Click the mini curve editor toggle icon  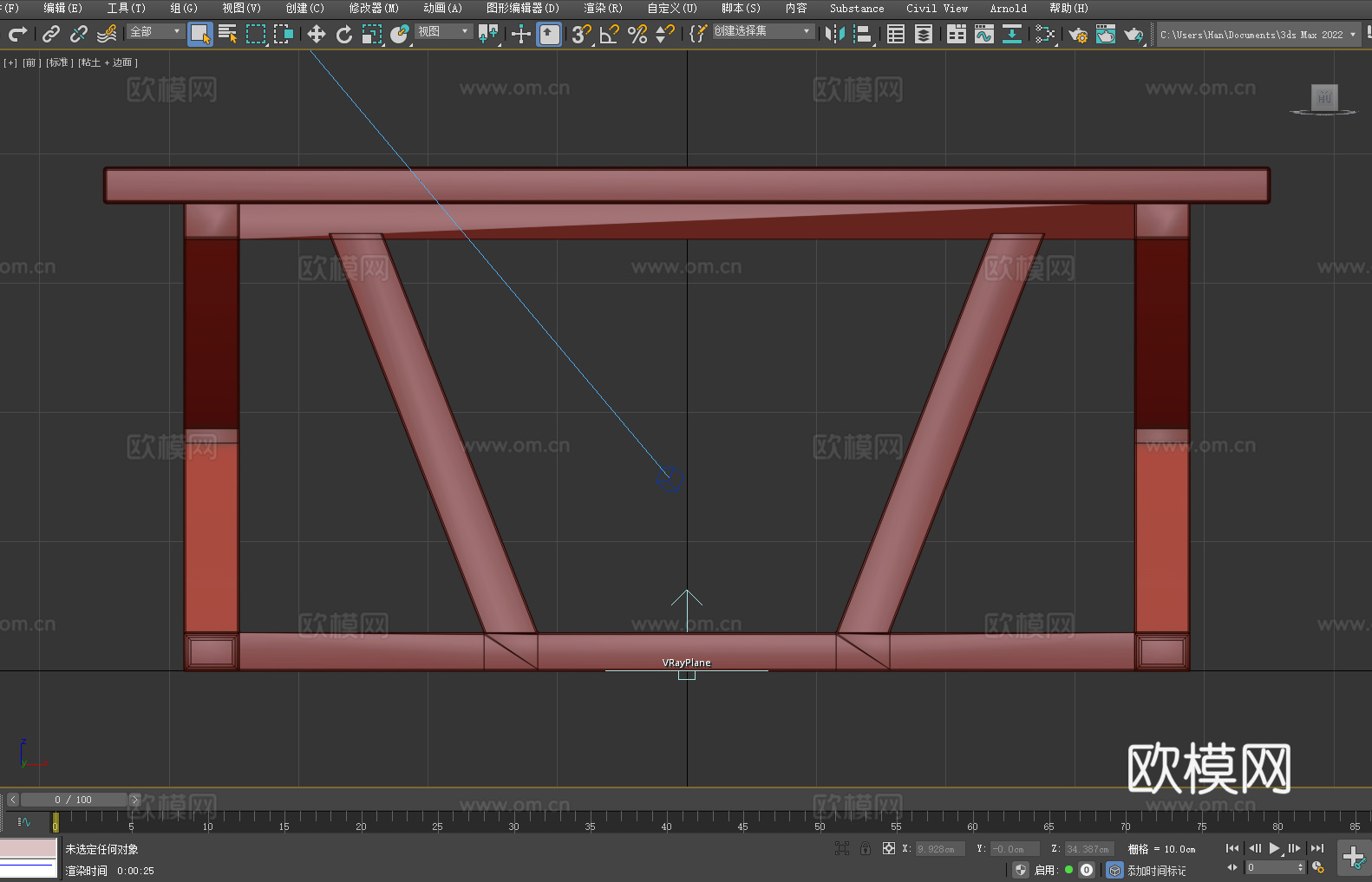click(x=24, y=821)
